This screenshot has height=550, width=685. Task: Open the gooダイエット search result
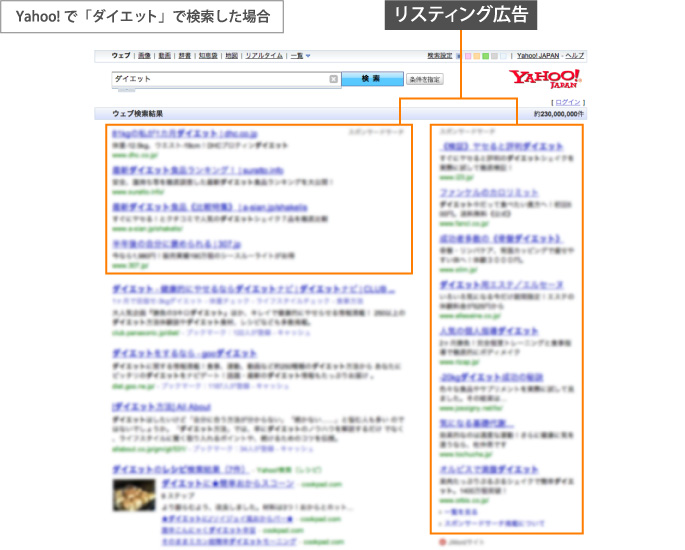184,353
